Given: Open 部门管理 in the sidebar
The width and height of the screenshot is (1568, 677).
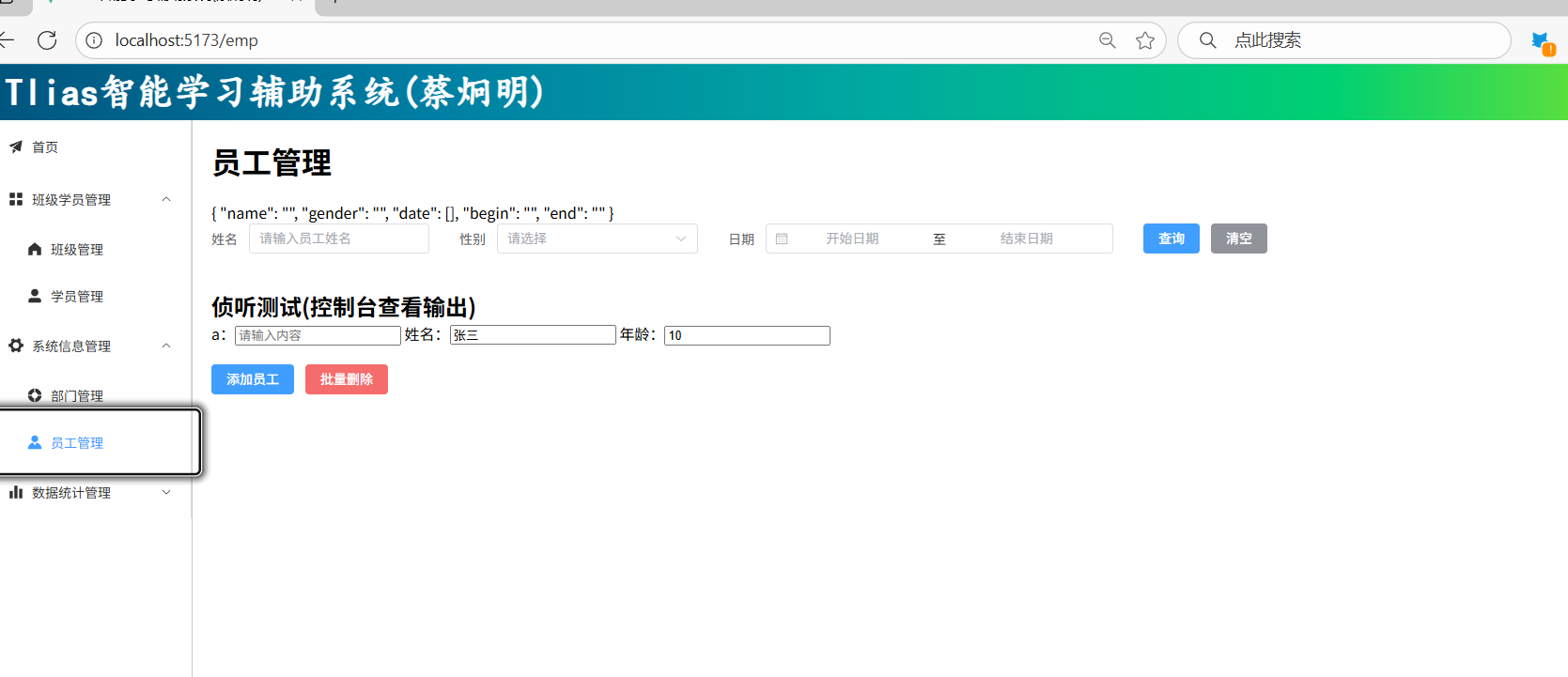Looking at the screenshot, I should point(77,395).
